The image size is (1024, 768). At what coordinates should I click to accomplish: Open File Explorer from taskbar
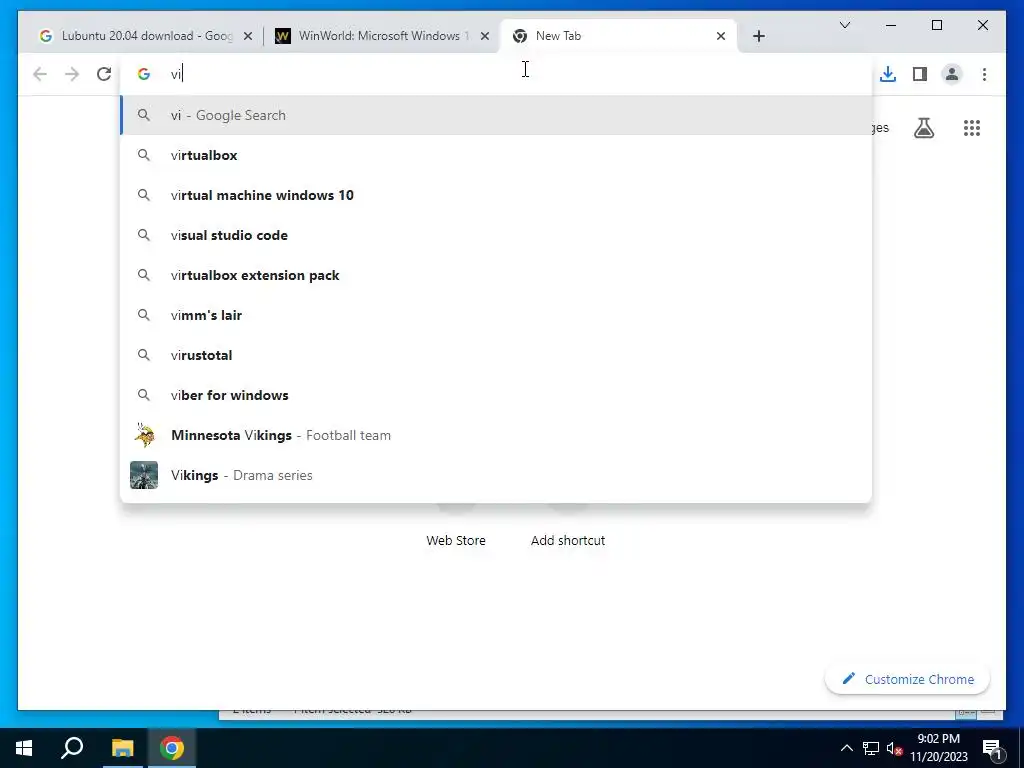coord(122,748)
